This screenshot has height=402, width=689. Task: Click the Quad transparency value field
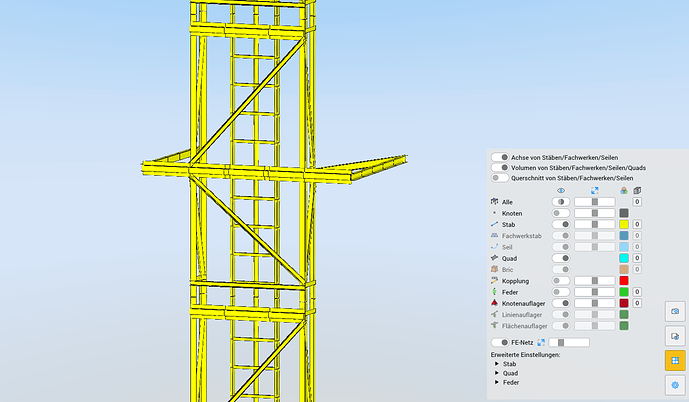point(637,258)
